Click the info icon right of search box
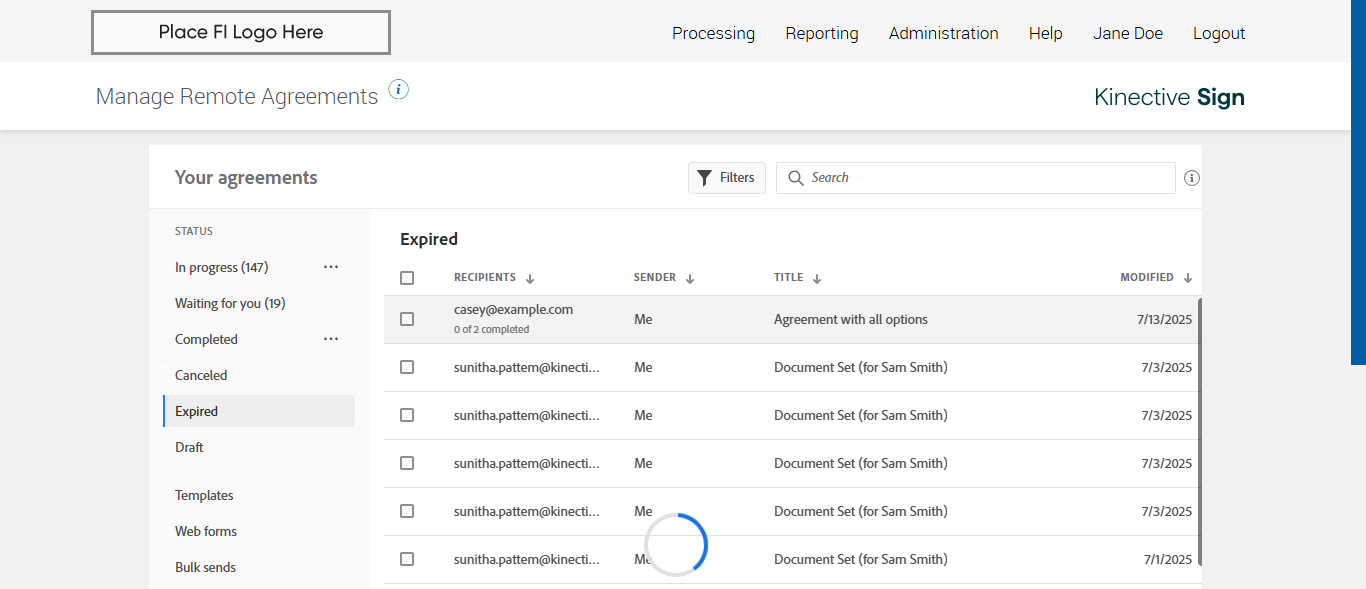Viewport: 1366px width, 589px height. (x=1191, y=178)
